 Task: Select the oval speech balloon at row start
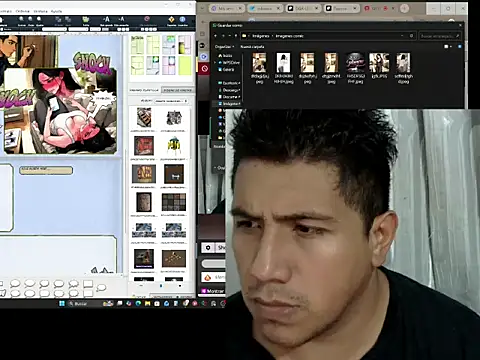pos(15,283)
